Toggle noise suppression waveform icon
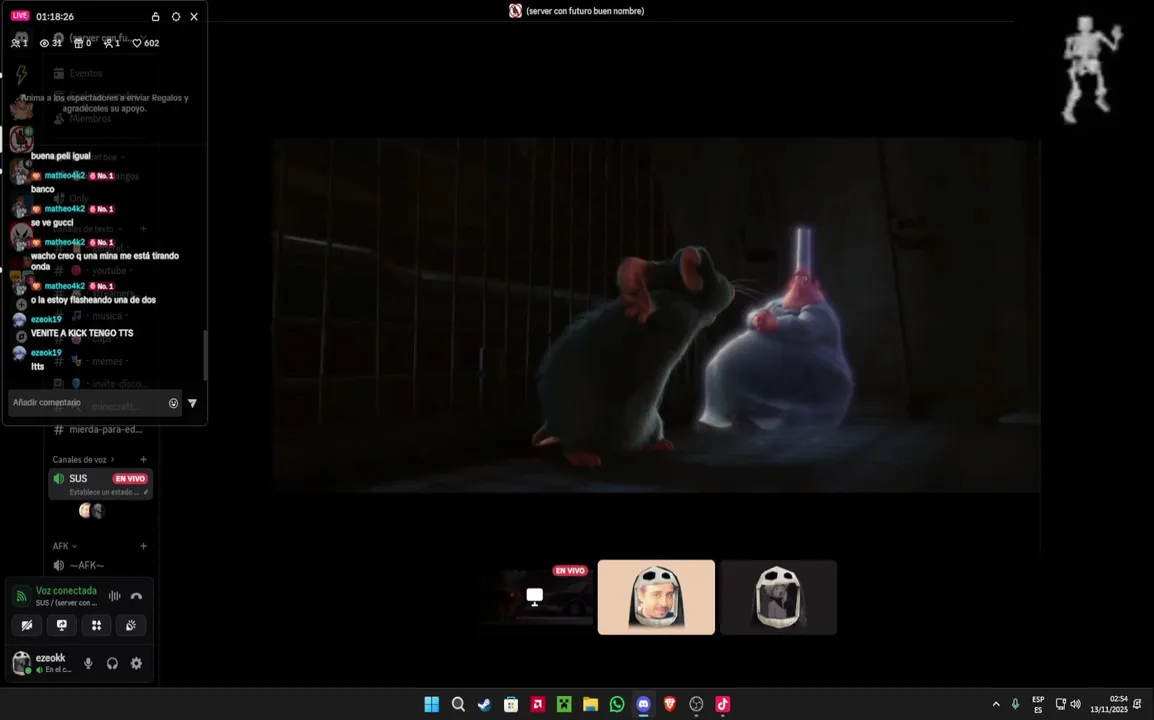 pos(114,596)
